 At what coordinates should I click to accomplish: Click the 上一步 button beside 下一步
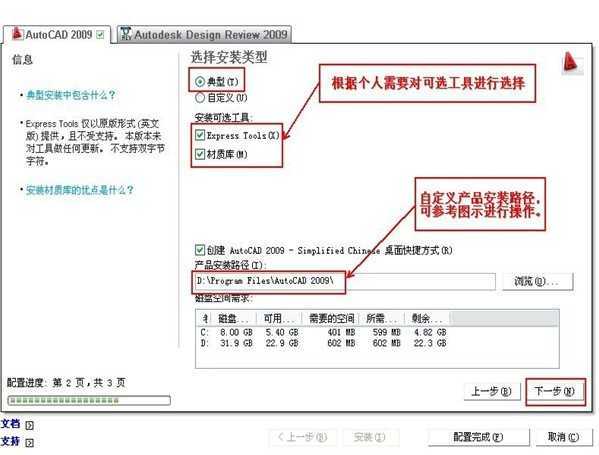[492, 392]
